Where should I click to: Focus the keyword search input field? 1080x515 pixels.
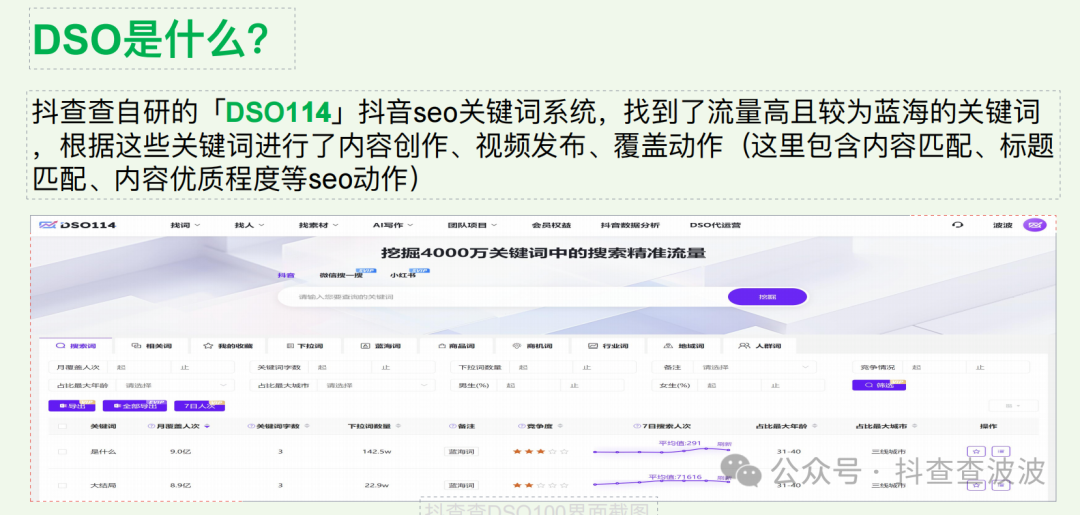pyautogui.click(x=503, y=297)
